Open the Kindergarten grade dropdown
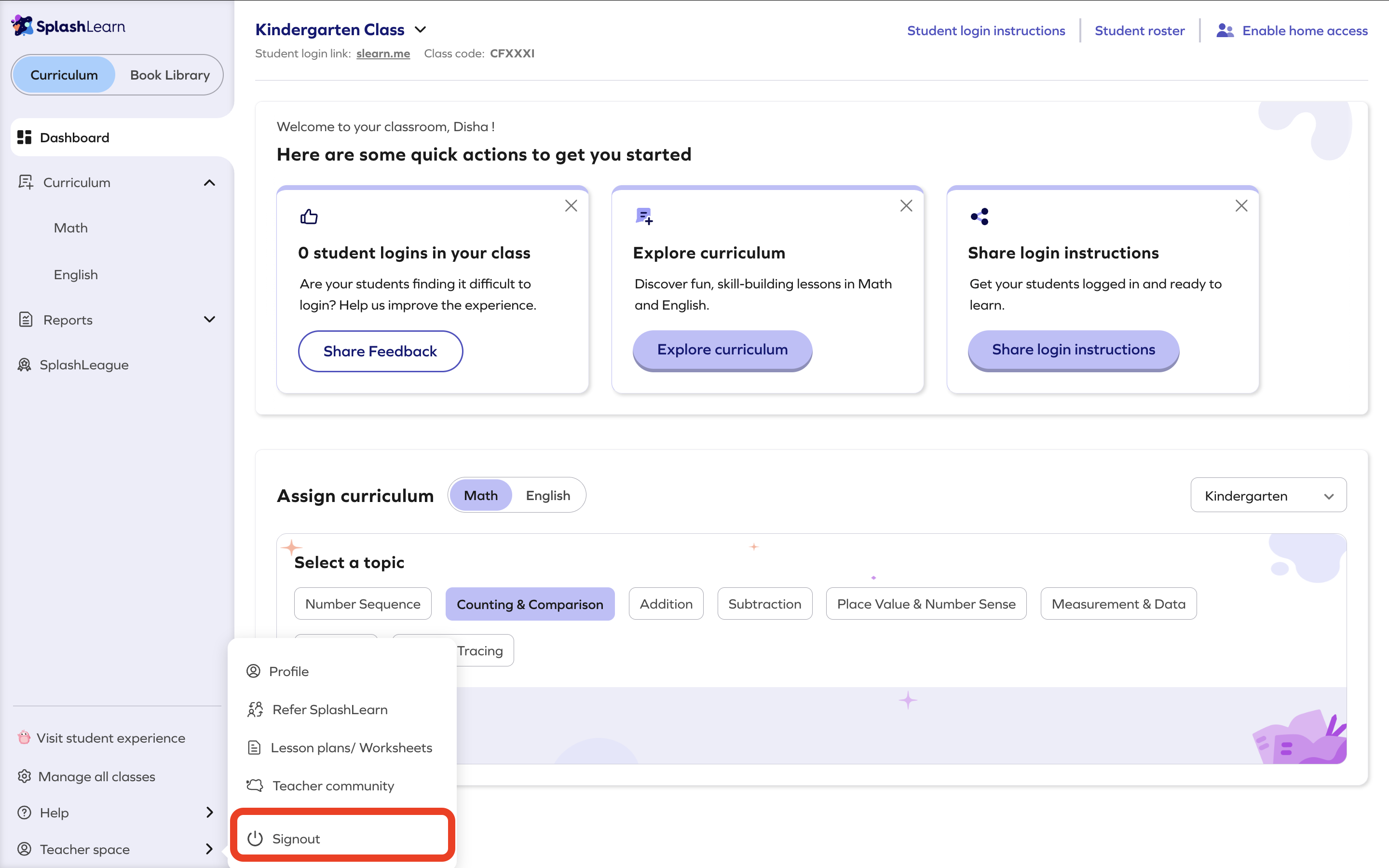Viewport: 1389px width, 868px height. 1268,495
